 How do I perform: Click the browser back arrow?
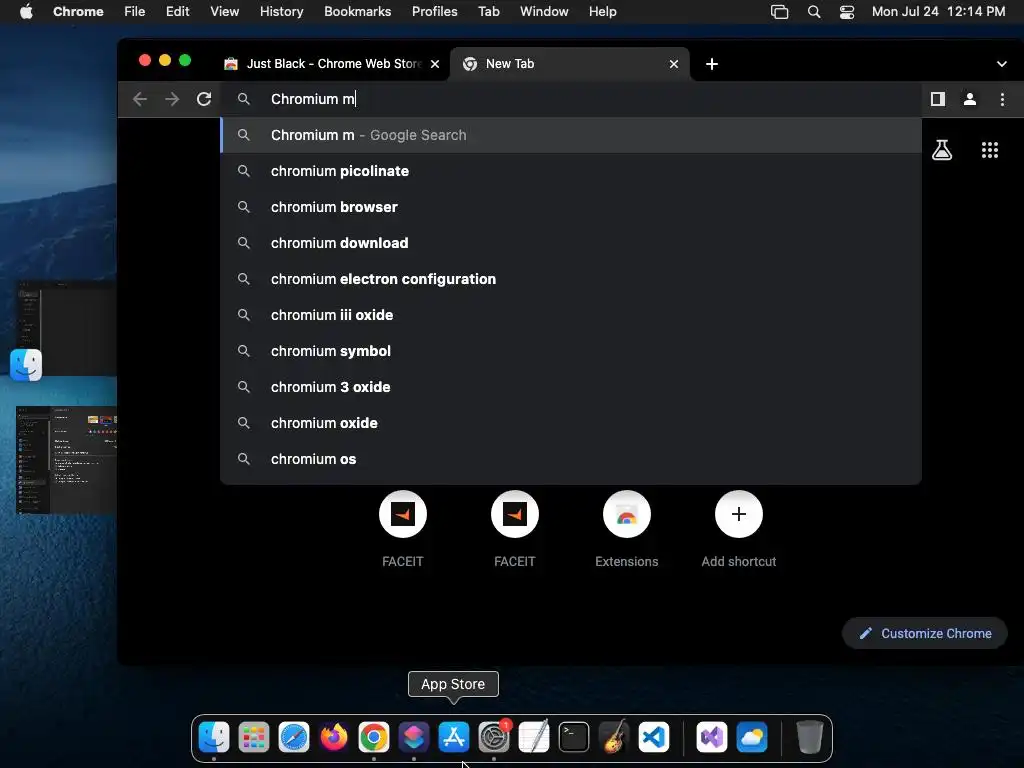(140, 99)
